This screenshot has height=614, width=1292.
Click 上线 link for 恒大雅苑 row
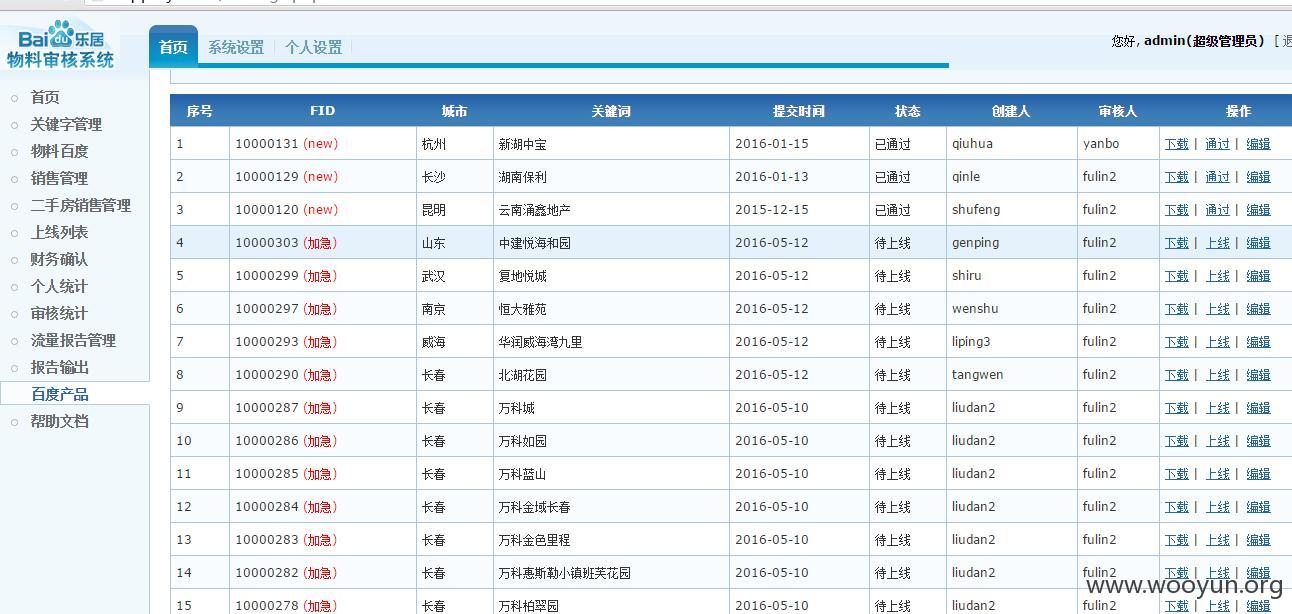tap(1217, 309)
